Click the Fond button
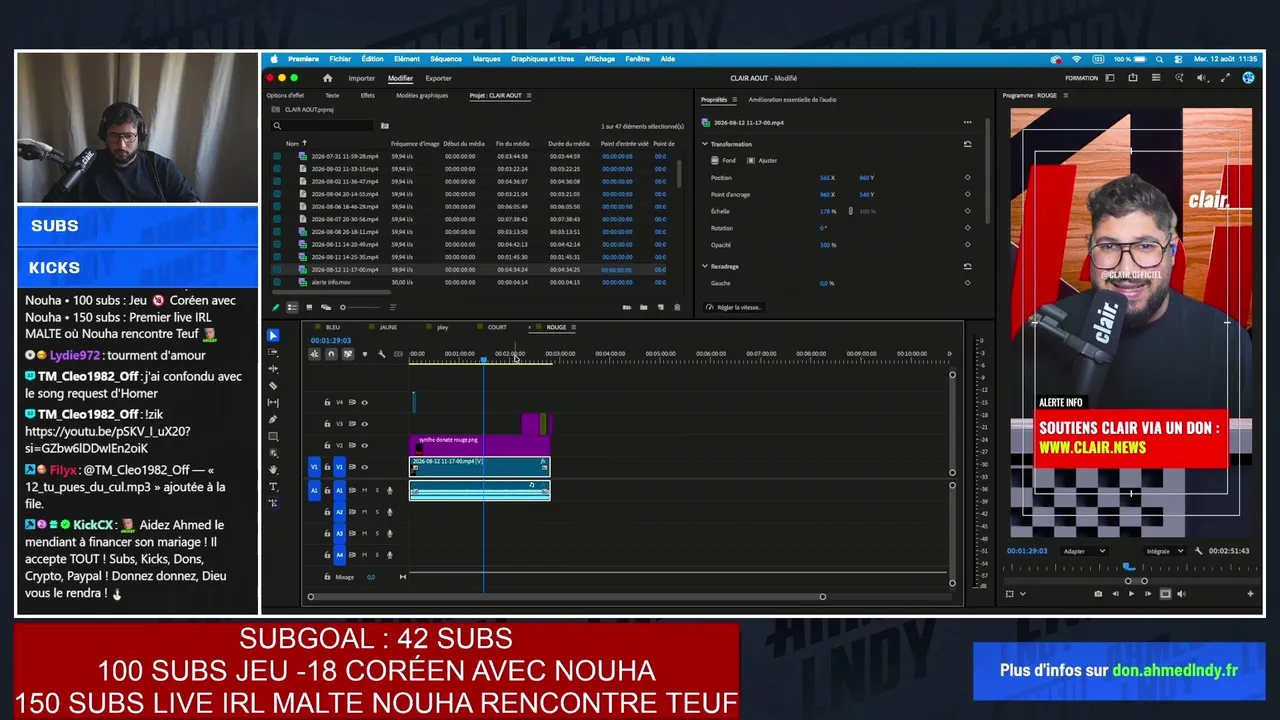Screen dimensions: 1280x720 pos(723,160)
